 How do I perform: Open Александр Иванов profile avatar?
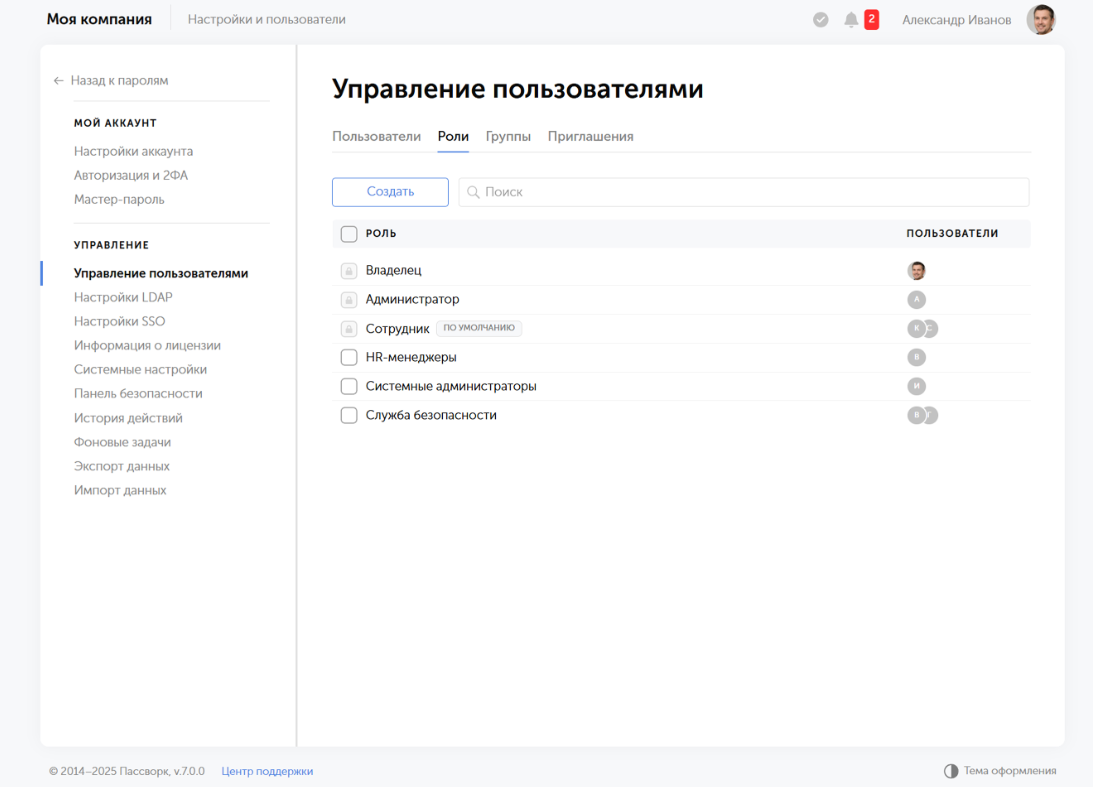click(1041, 20)
